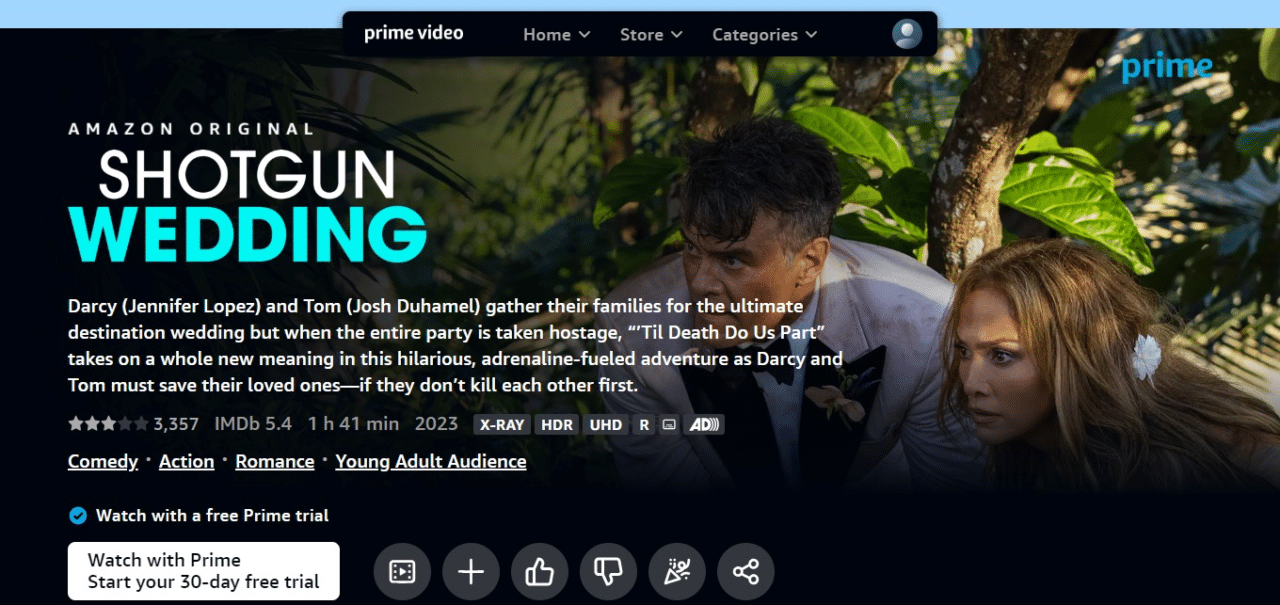Click the prime video logo
1280x605 pixels.
pyautogui.click(x=413, y=34)
